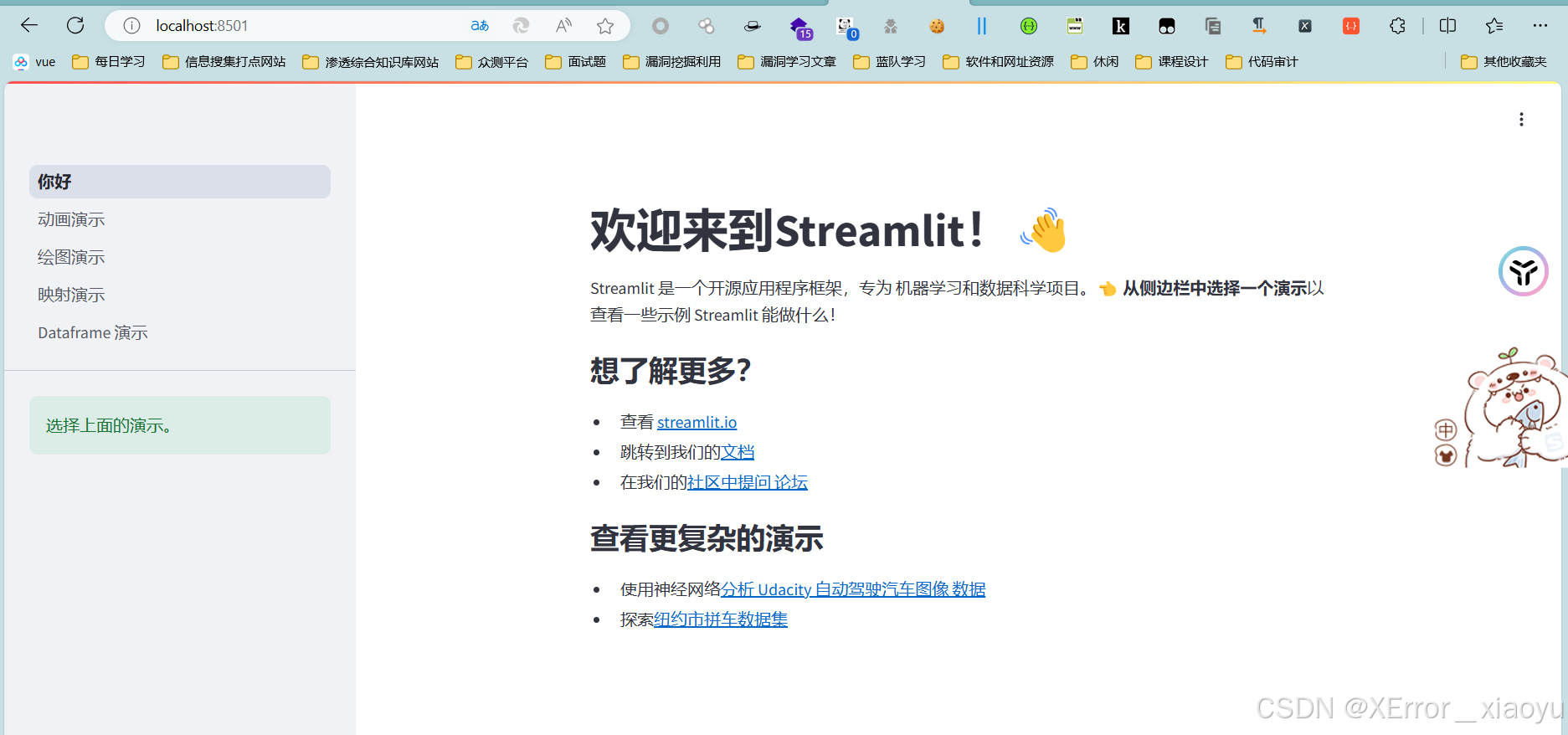Screen dimensions: 1568x735
Task: Expand the 面试题 bookmark folder
Action: (576, 62)
